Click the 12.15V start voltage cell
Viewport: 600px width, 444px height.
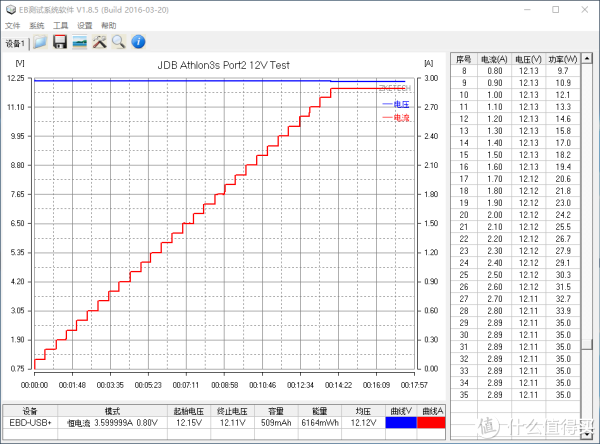pyautogui.click(x=189, y=423)
